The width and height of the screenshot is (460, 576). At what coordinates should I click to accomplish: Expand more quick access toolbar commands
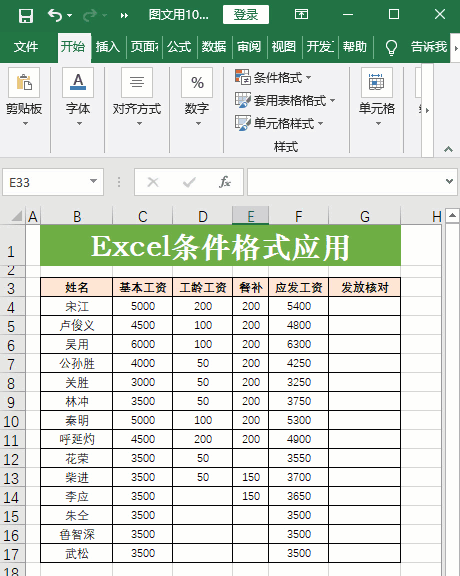pyautogui.click(x=124, y=15)
